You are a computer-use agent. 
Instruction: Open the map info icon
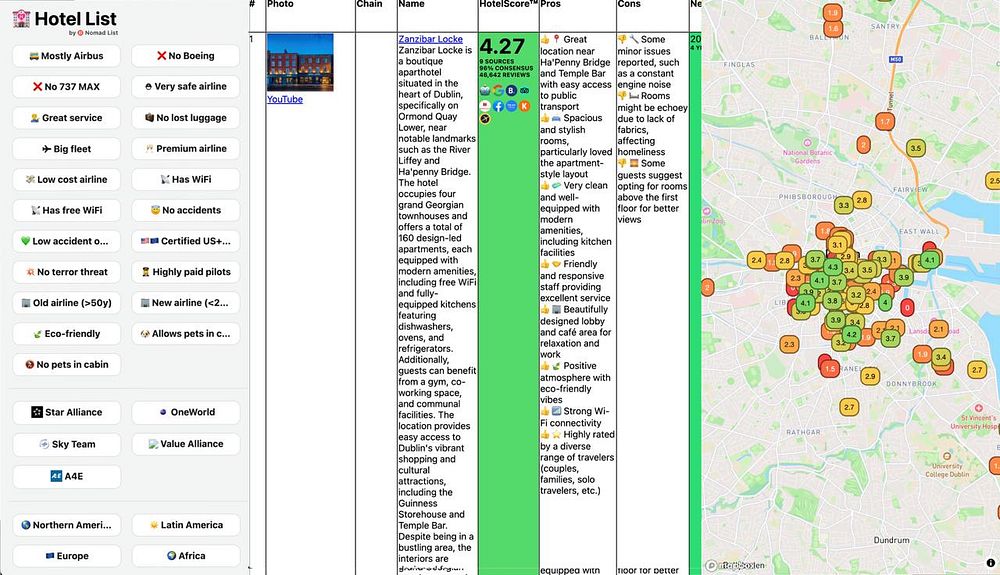click(x=990, y=563)
